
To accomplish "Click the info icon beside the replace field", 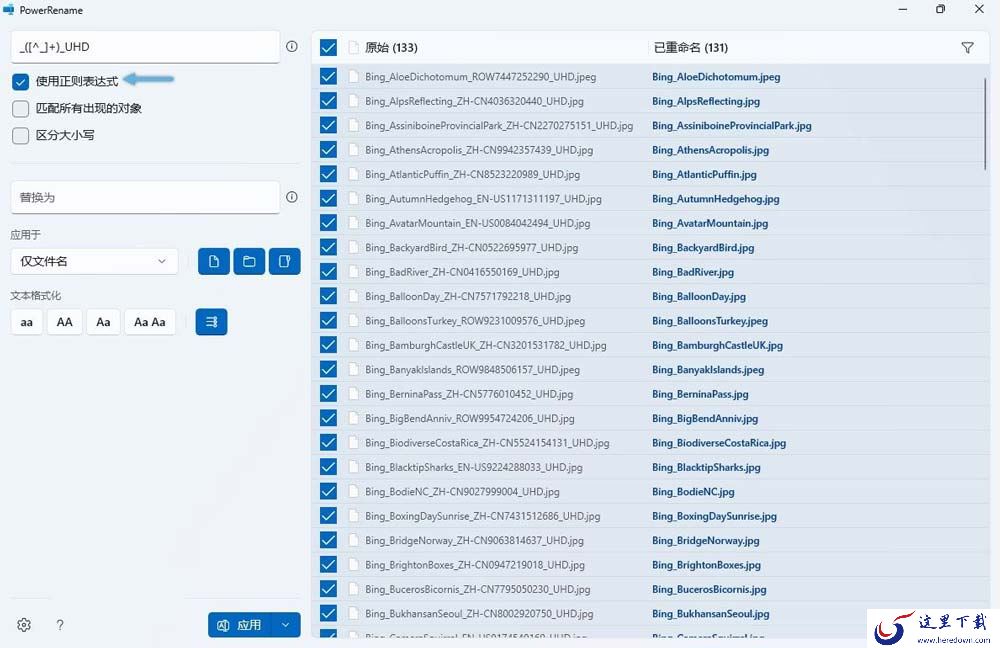I will coord(291,197).
